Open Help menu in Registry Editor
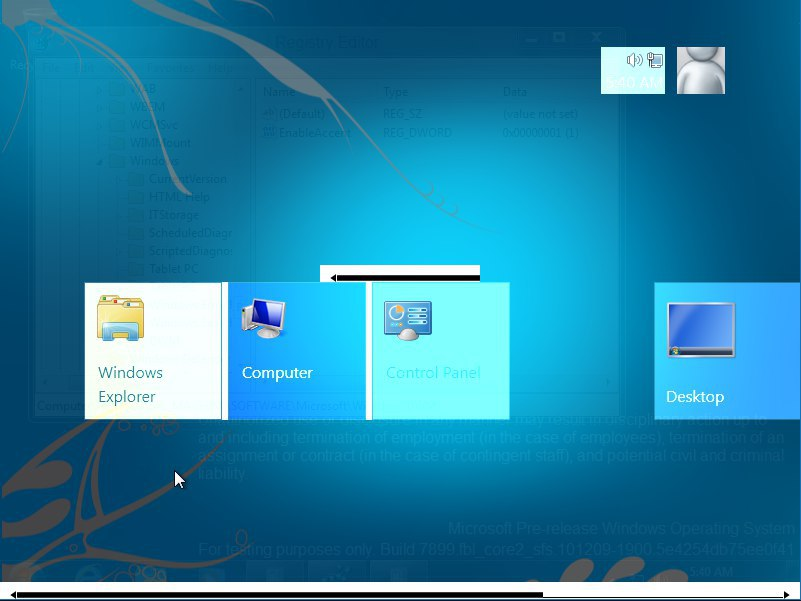 (x=220, y=67)
